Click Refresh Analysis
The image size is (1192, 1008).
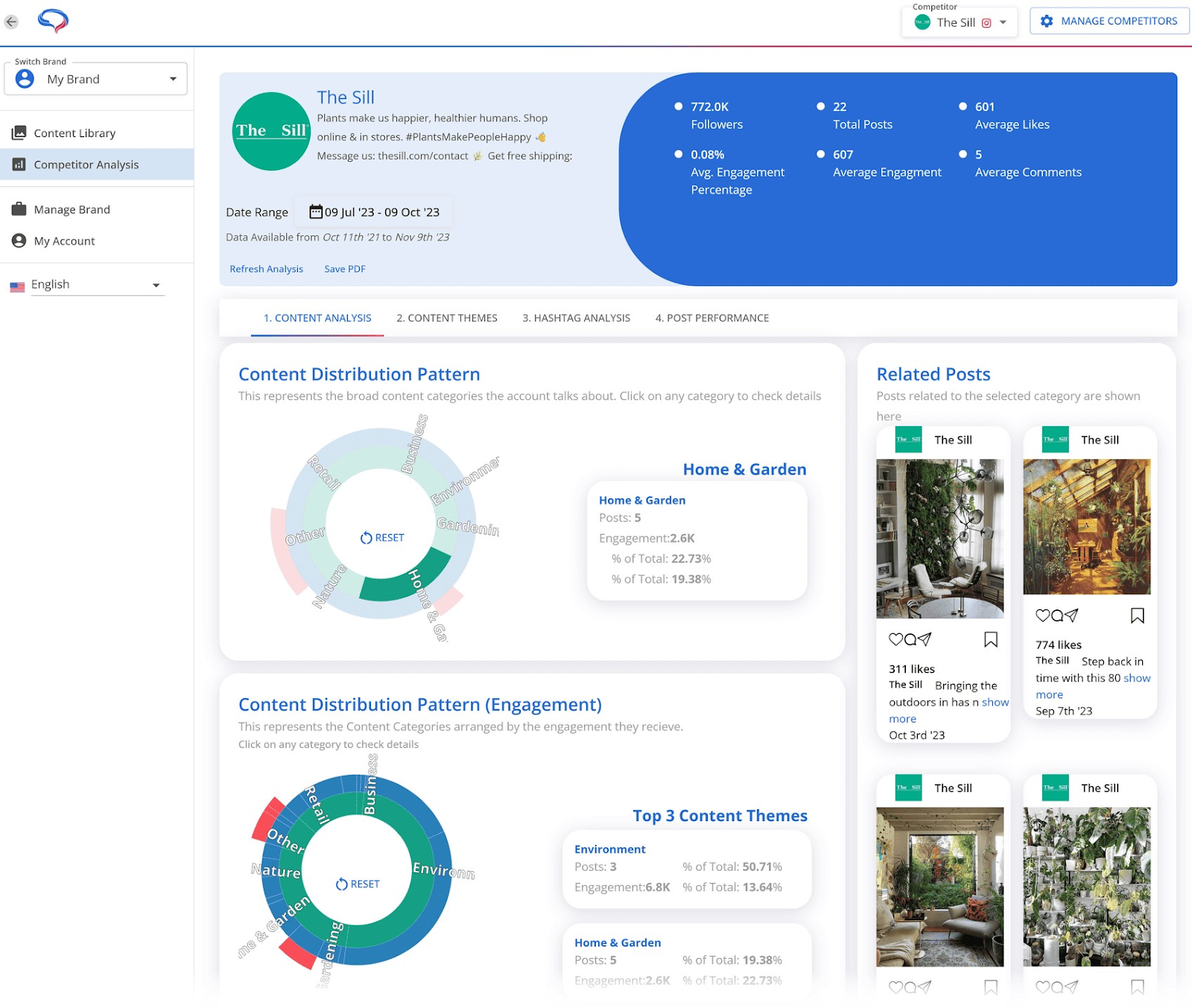pyautogui.click(x=266, y=268)
